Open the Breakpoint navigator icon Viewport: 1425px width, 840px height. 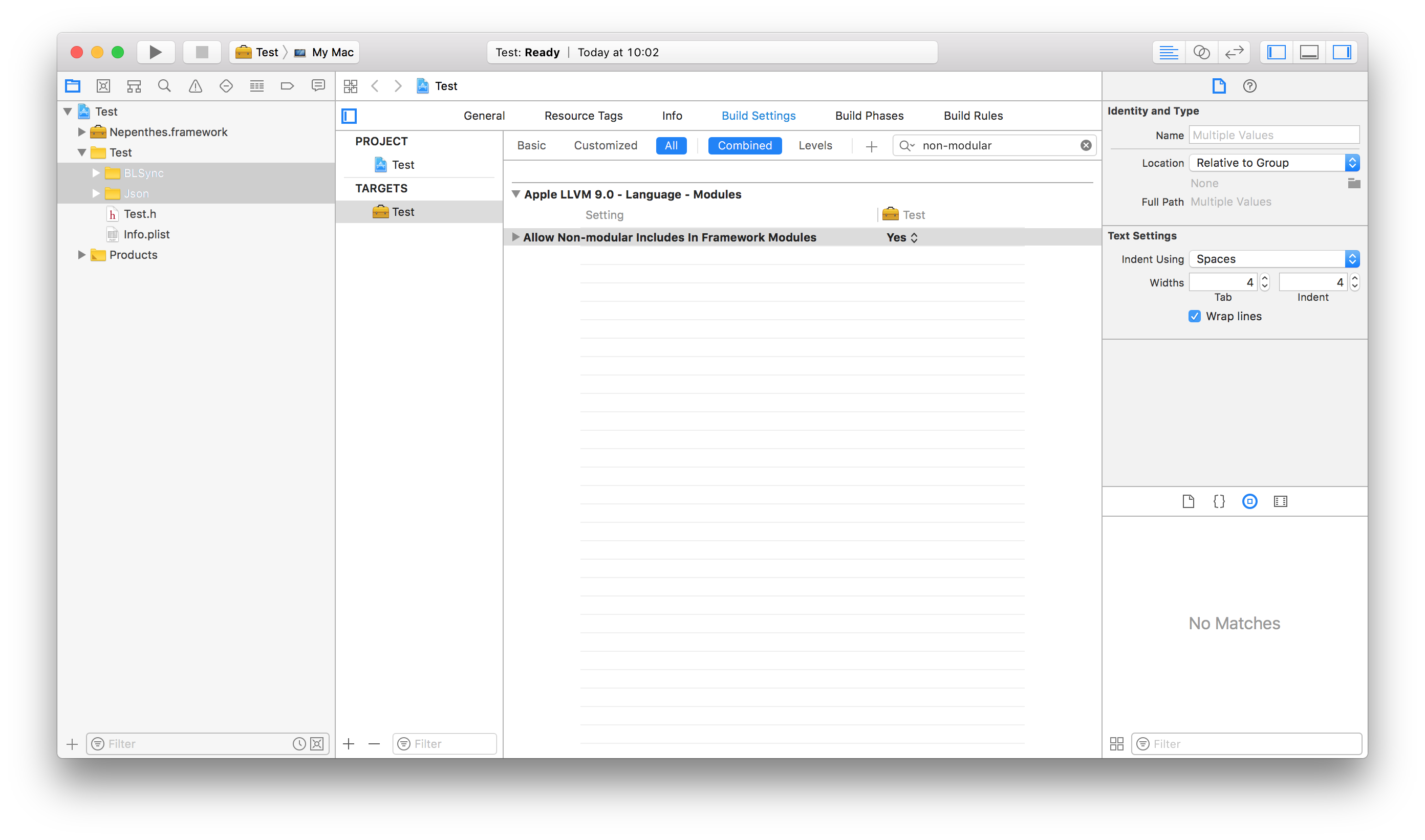(287, 86)
